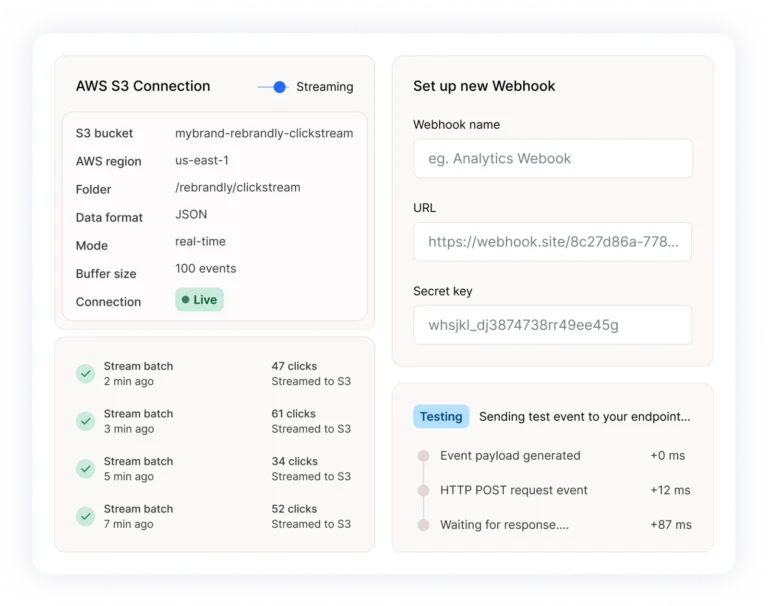Click the checkmark icon for 7 min ago batch
The width and height of the screenshot is (768, 606).
coord(85,516)
